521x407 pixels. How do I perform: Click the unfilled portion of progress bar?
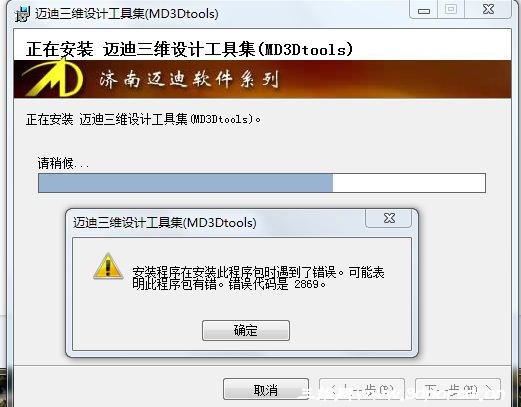409,183
